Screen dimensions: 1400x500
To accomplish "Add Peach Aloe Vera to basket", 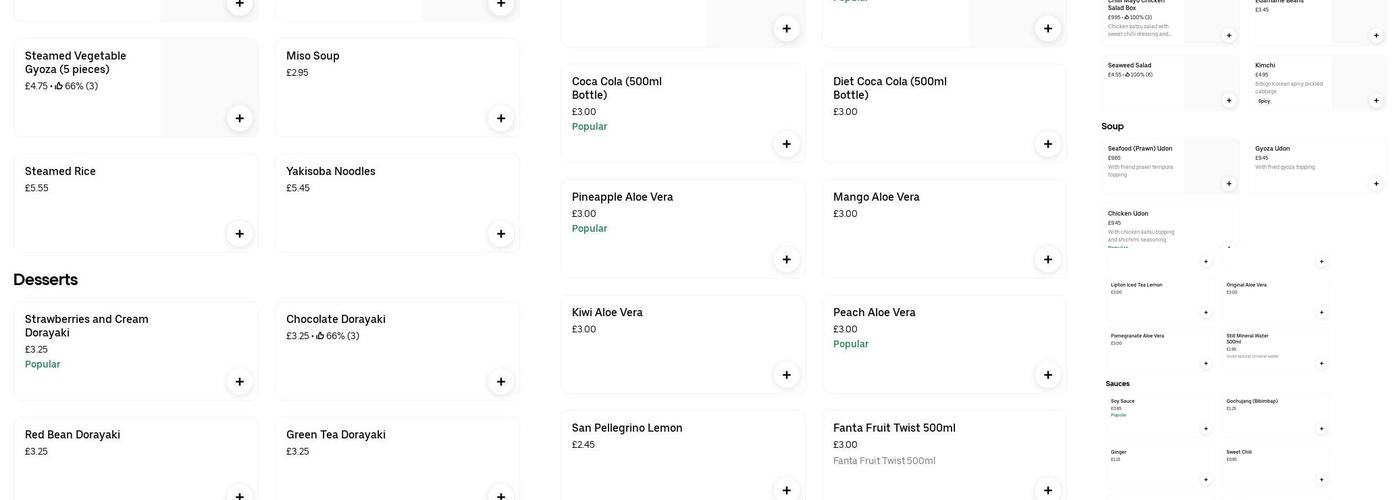I will [x=1048, y=375].
